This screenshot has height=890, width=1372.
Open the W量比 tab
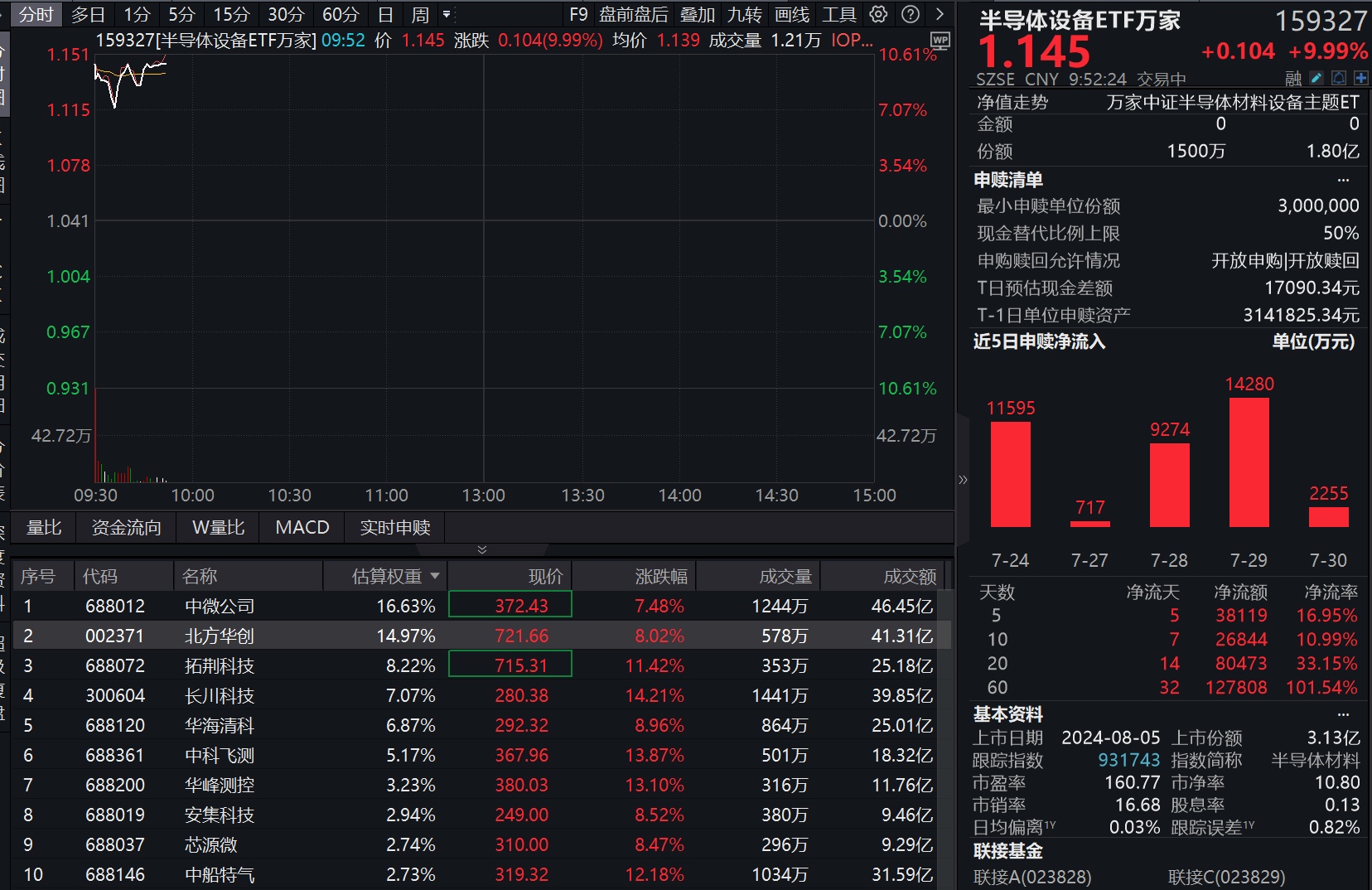coord(218,528)
